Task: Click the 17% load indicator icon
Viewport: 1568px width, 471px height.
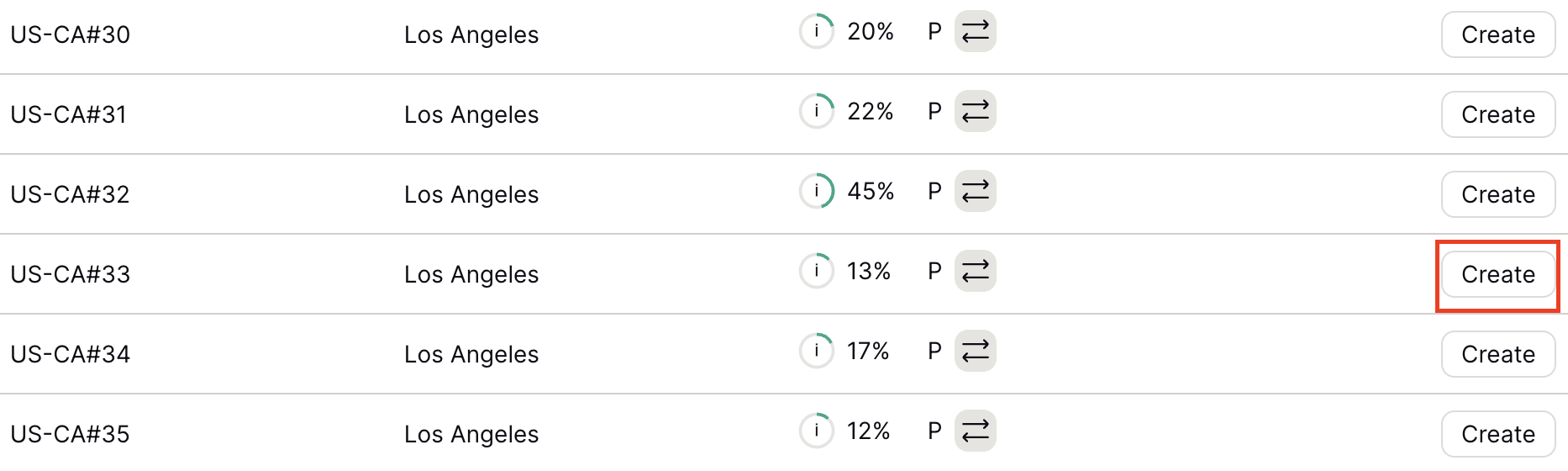Action: (x=817, y=351)
